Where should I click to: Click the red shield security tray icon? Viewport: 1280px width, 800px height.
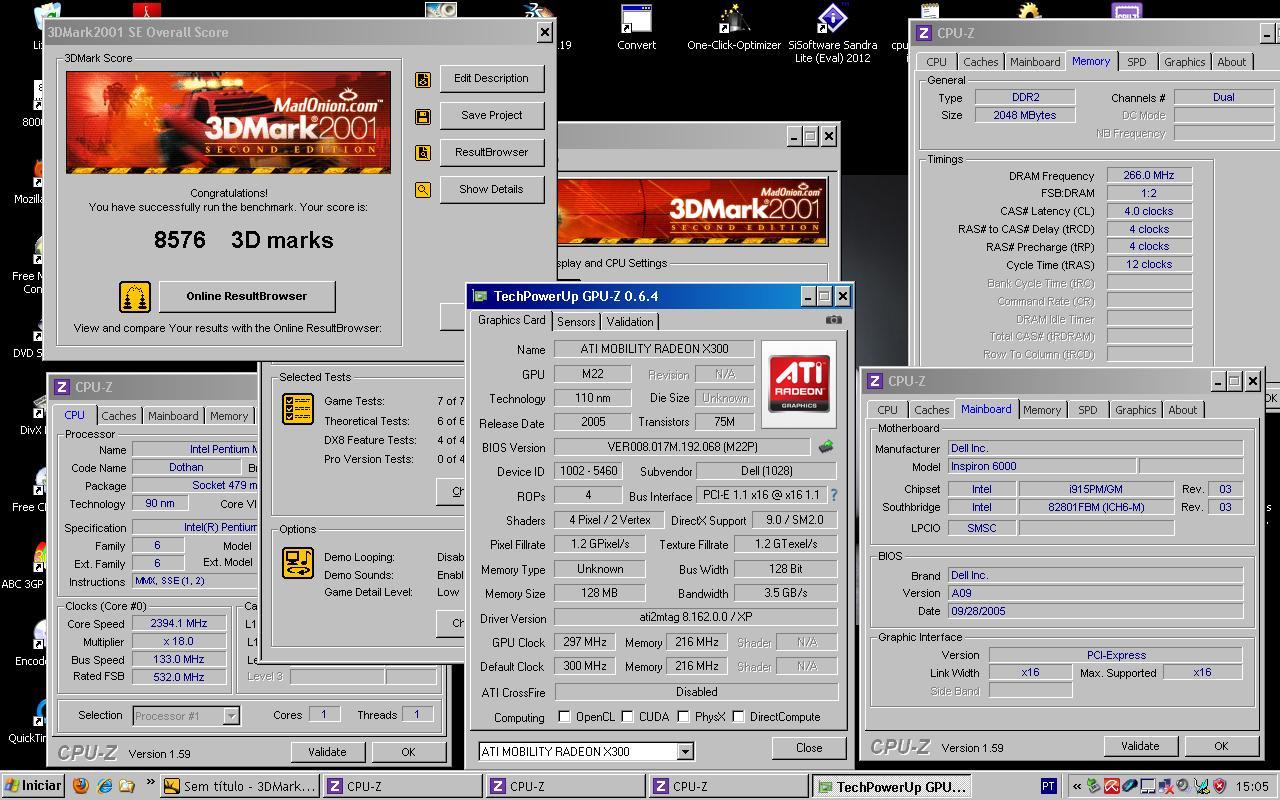(1219, 786)
